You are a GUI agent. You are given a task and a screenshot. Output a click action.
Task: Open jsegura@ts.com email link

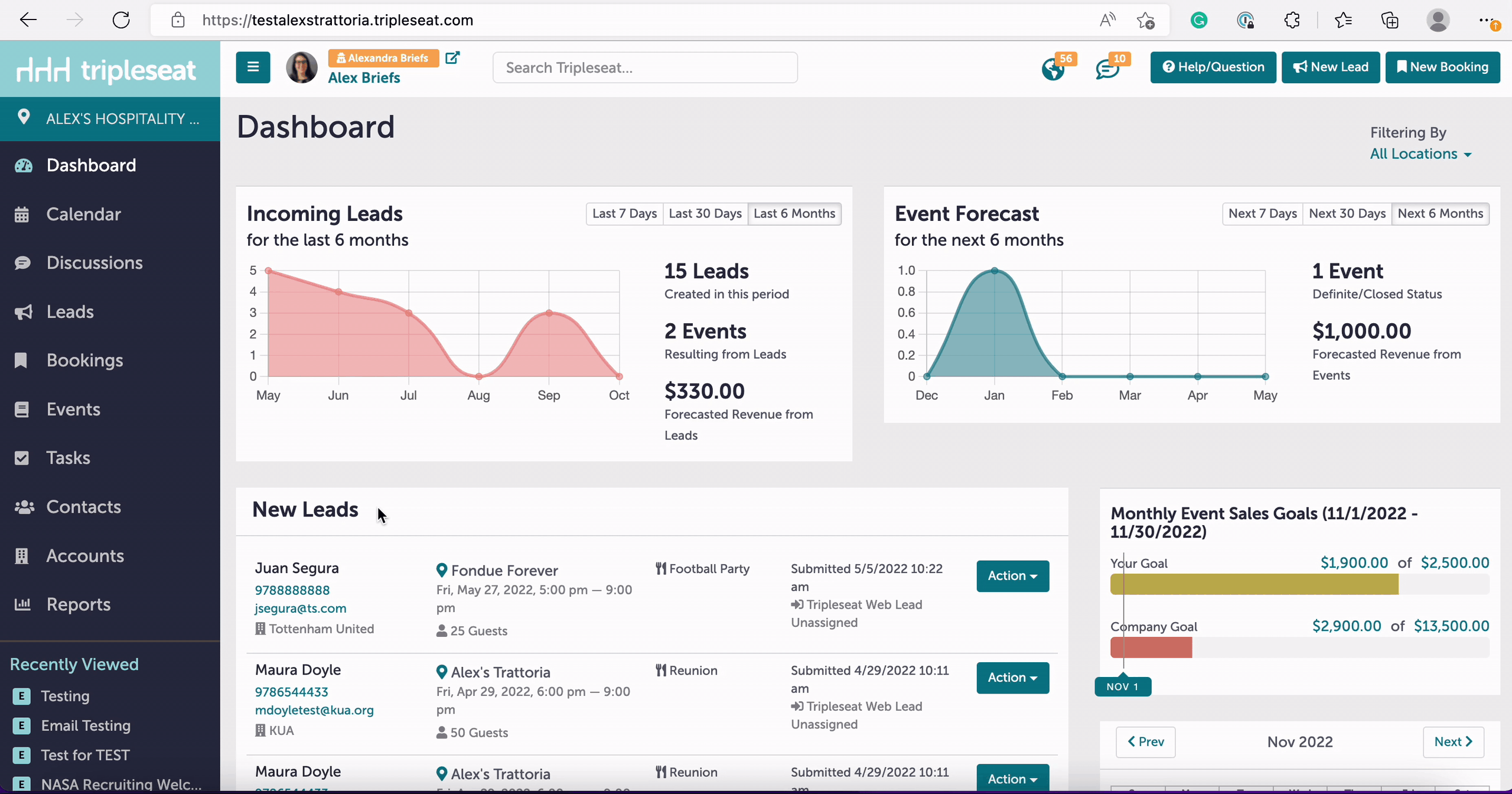tap(300, 608)
